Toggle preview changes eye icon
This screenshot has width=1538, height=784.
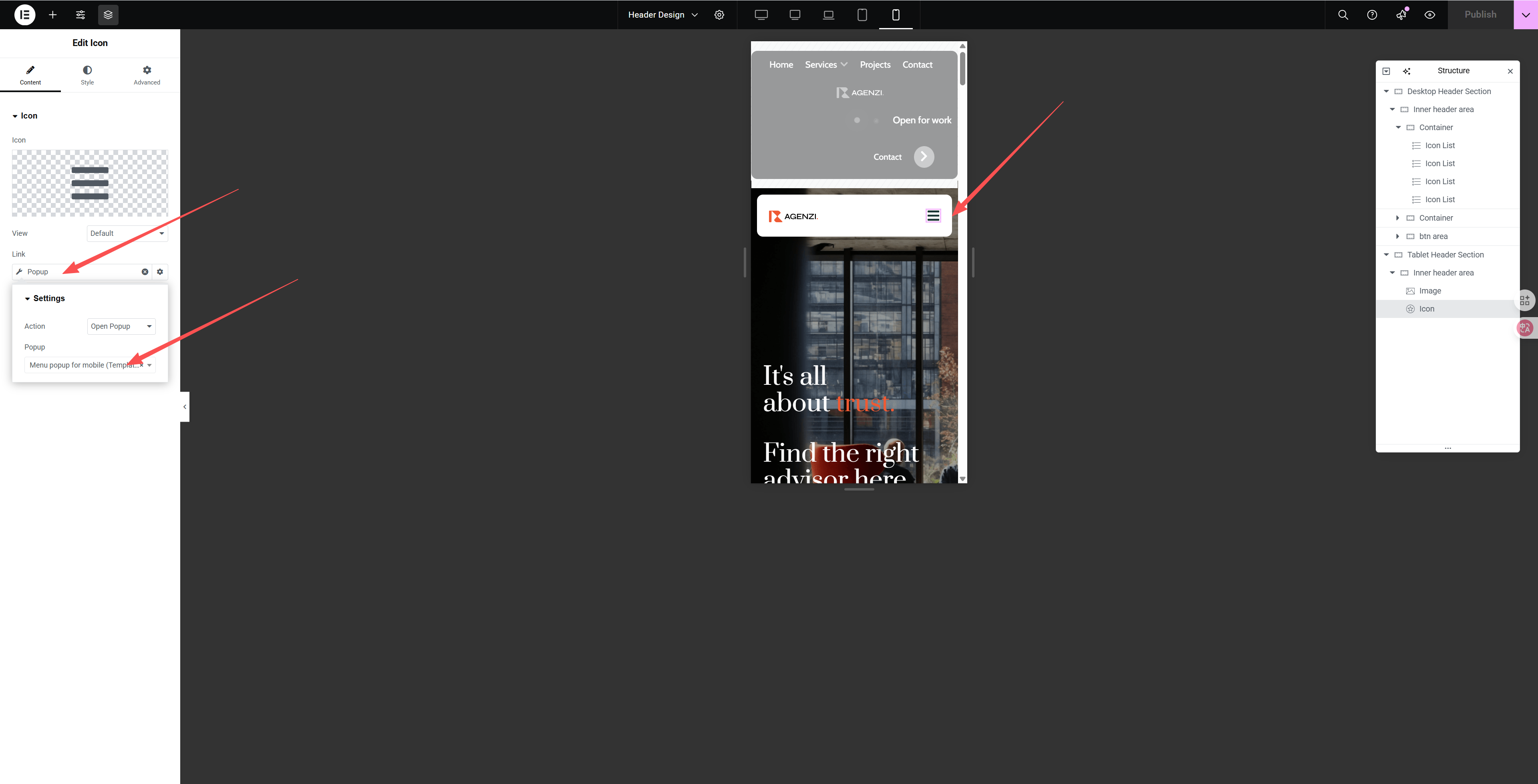tap(1429, 15)
